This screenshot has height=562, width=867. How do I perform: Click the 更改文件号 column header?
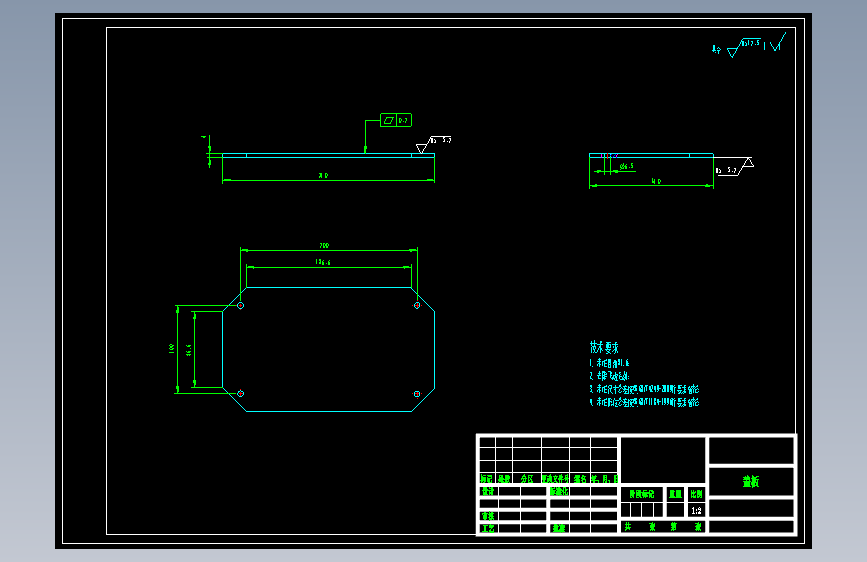pyautogui.click(x=555, y=478)
